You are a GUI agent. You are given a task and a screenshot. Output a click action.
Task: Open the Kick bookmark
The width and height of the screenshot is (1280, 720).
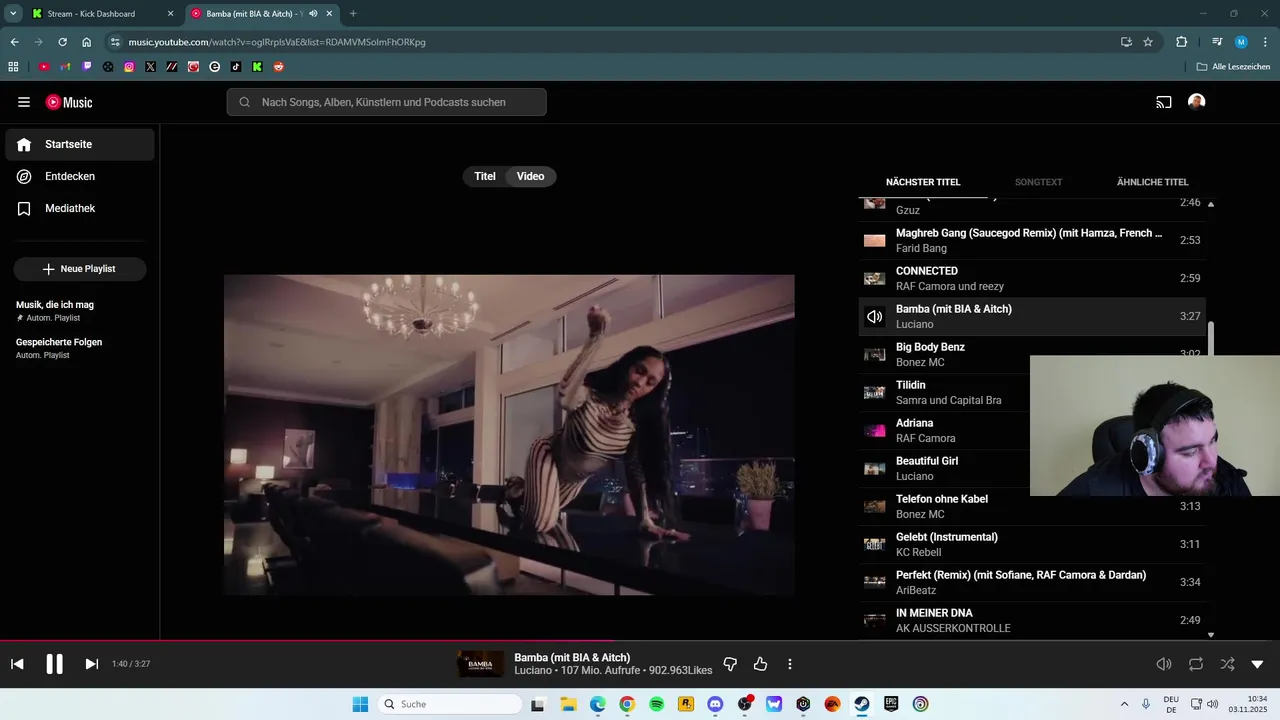click(x=257, y=67)
